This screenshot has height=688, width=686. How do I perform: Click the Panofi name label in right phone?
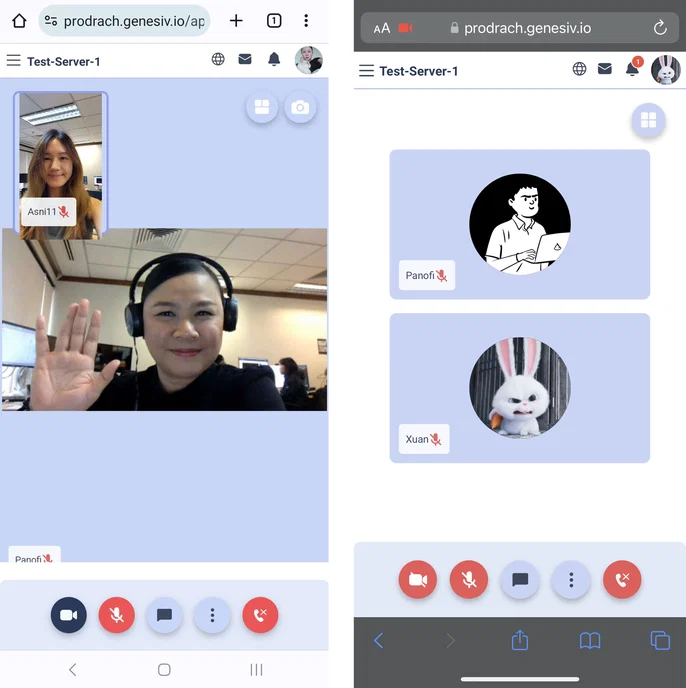point(427,276)
